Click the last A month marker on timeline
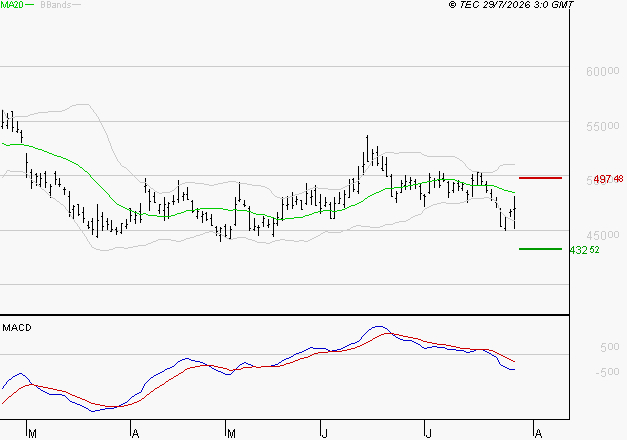Image resolution: width=627 pixels, height=440 pixels. click(538, 434)
